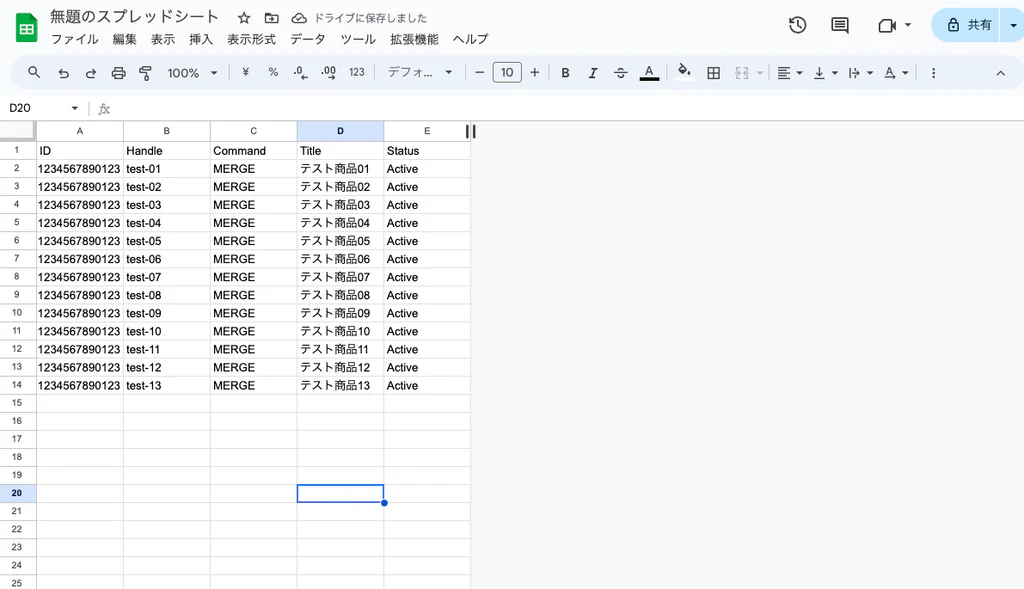Redo the last action
1024x589 pixels.
[91, 73]
